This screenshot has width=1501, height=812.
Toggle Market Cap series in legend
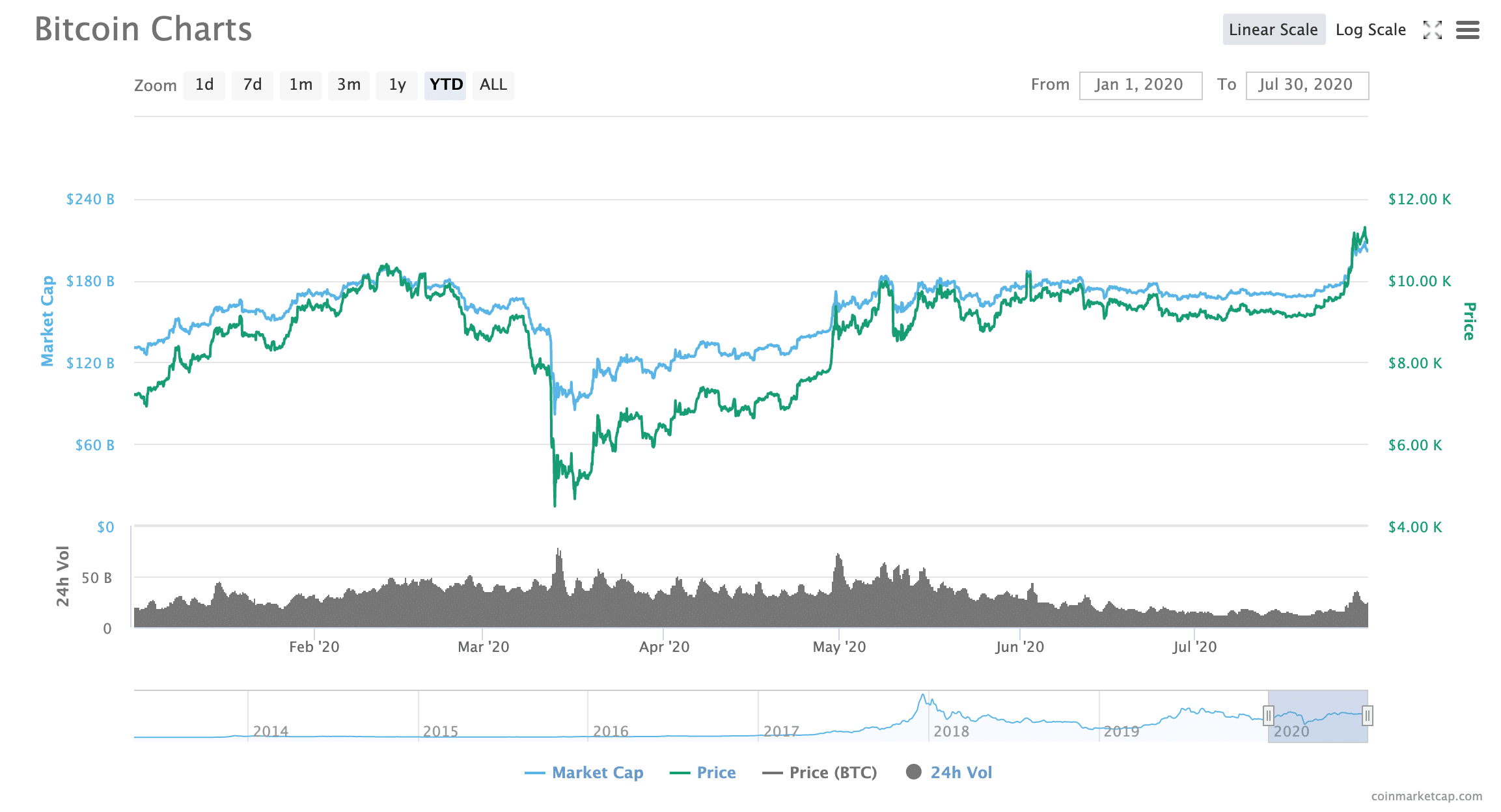pos(584,772)
